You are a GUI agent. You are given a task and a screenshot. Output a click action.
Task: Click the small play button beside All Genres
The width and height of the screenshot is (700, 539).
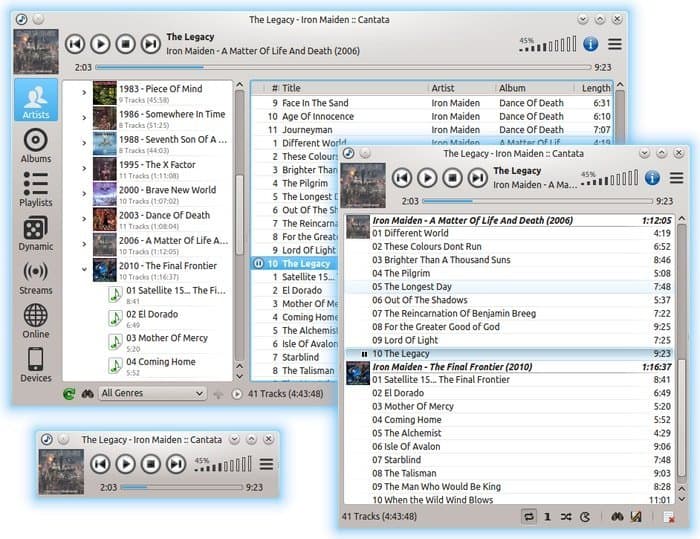237,394
